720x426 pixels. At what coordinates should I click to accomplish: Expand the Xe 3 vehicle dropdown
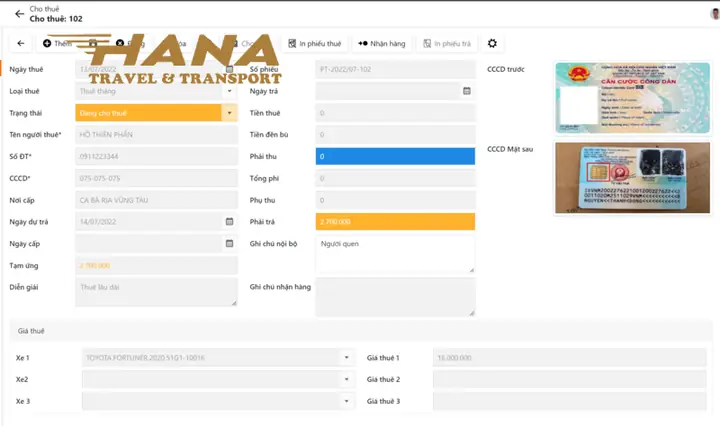[x=346, y=401]
